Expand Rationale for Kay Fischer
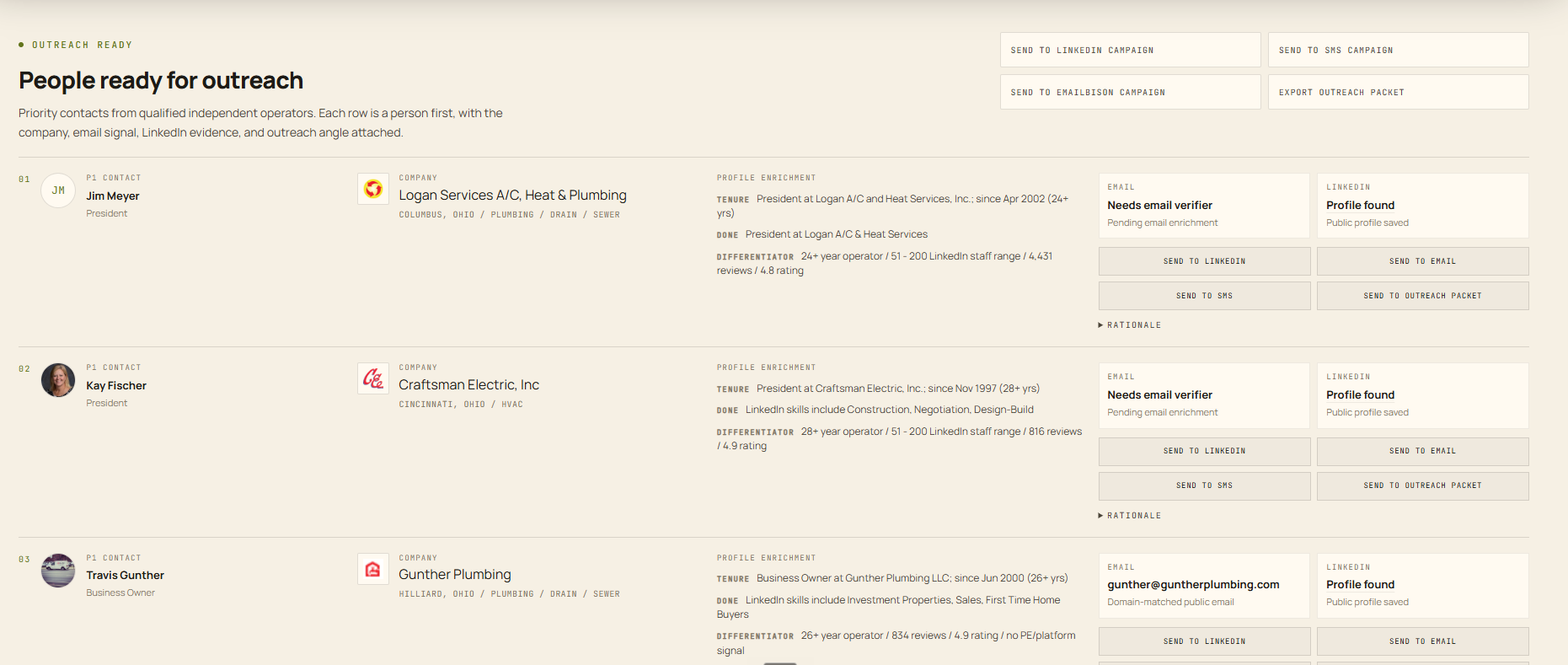Screen dimensions: 1568x665 click(1130, 516)
